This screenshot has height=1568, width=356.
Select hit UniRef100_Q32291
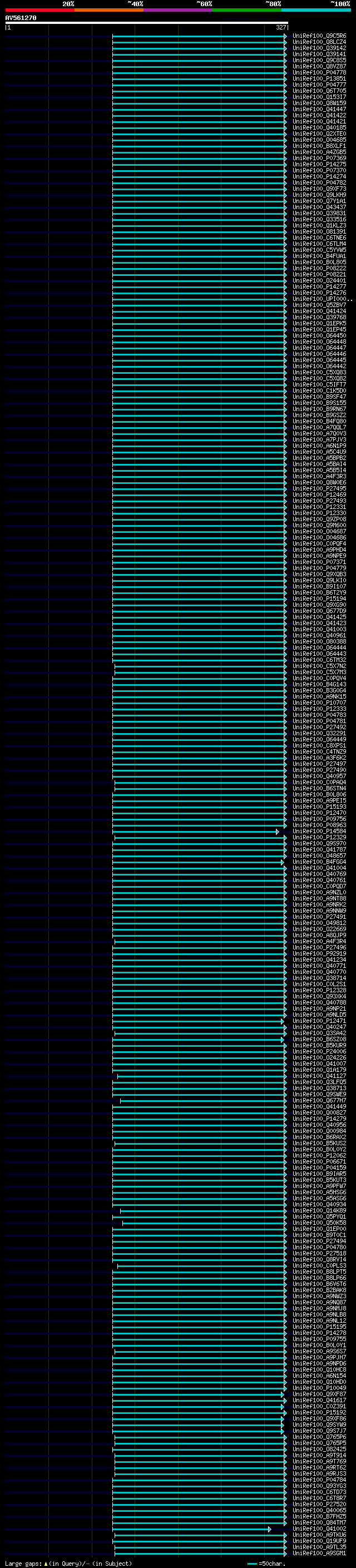click(319, 734)
